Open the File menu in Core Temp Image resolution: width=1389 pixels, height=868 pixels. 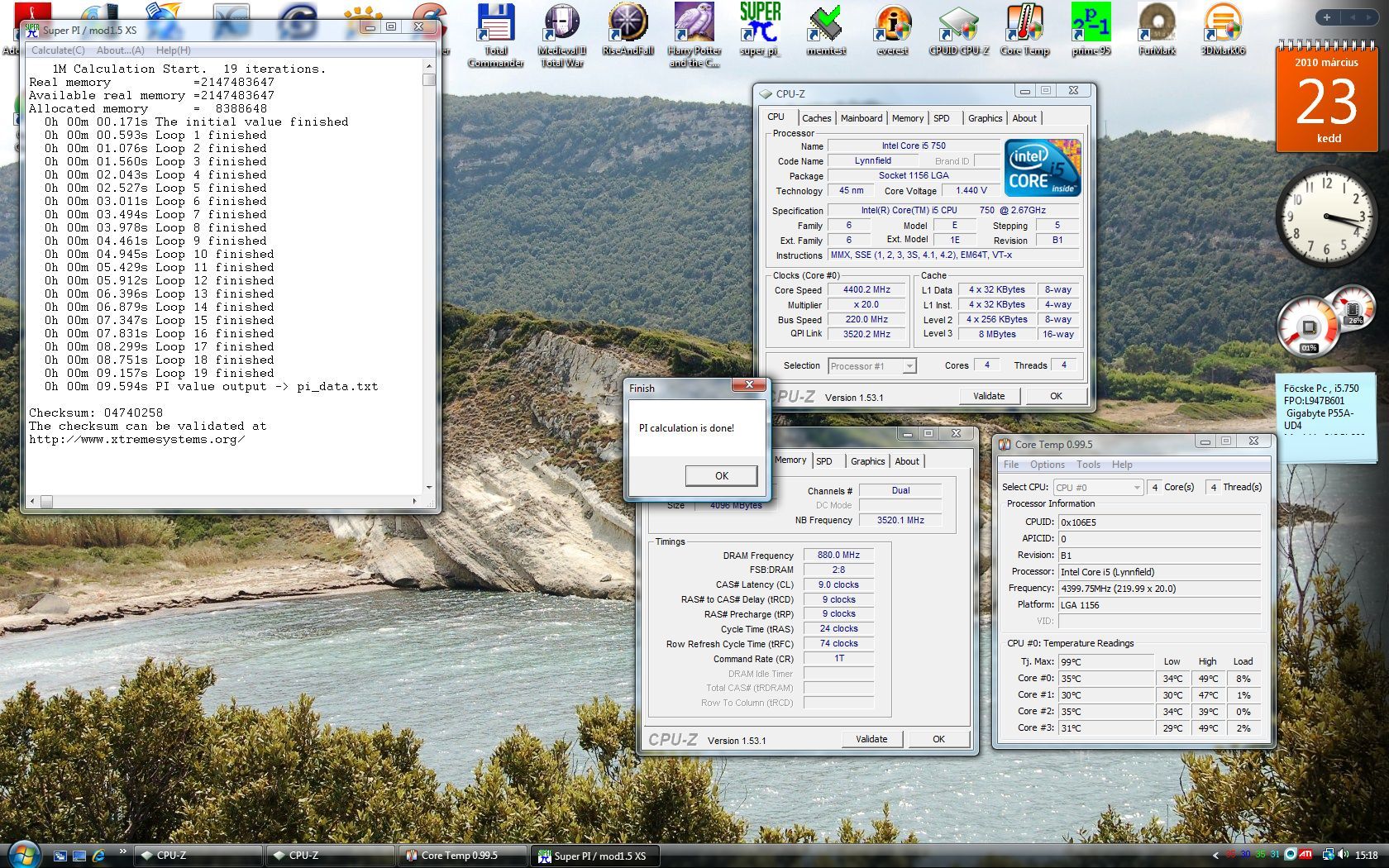click(1011, 465)
